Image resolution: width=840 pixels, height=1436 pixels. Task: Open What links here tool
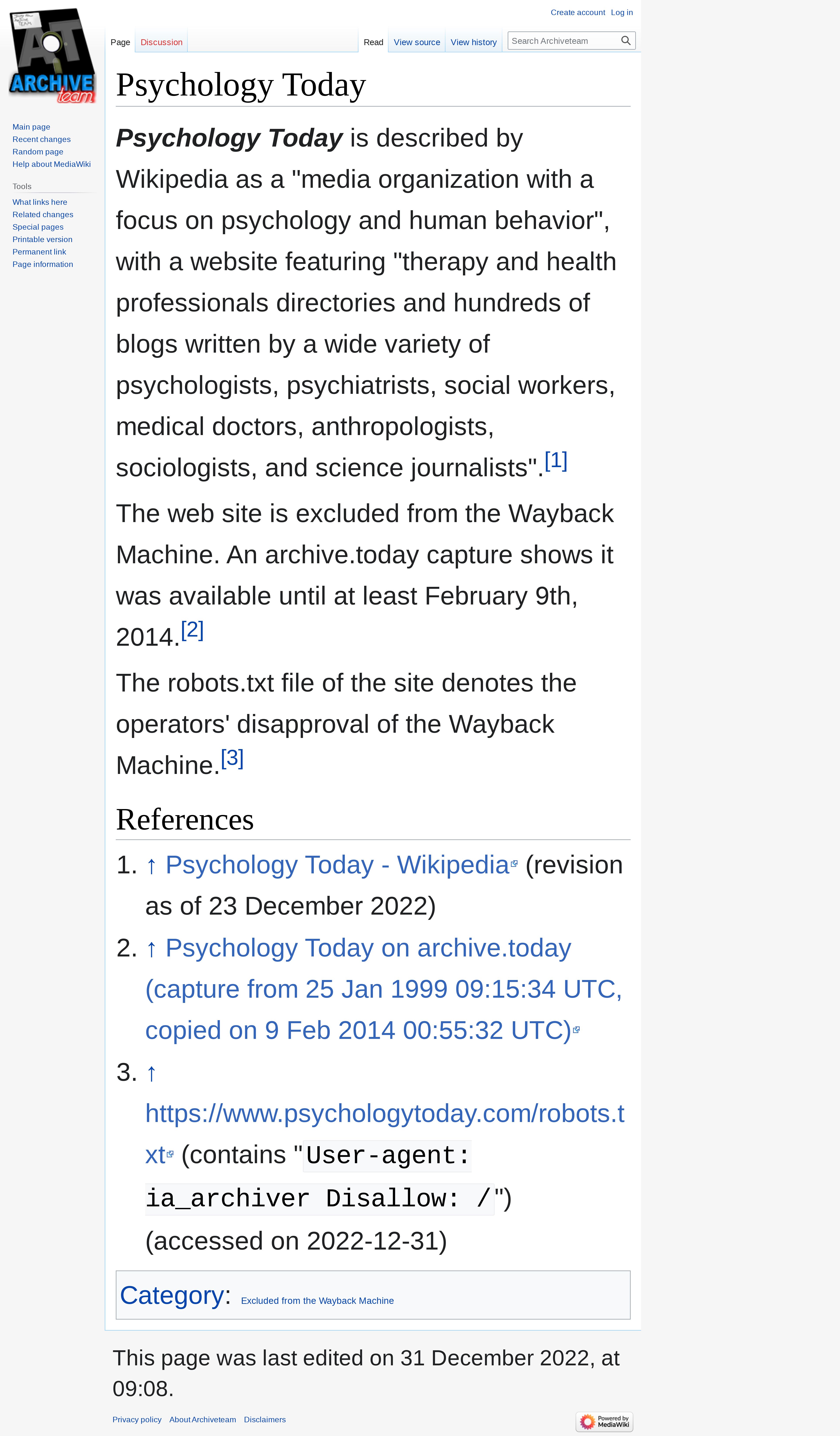[x=40, y=202]
